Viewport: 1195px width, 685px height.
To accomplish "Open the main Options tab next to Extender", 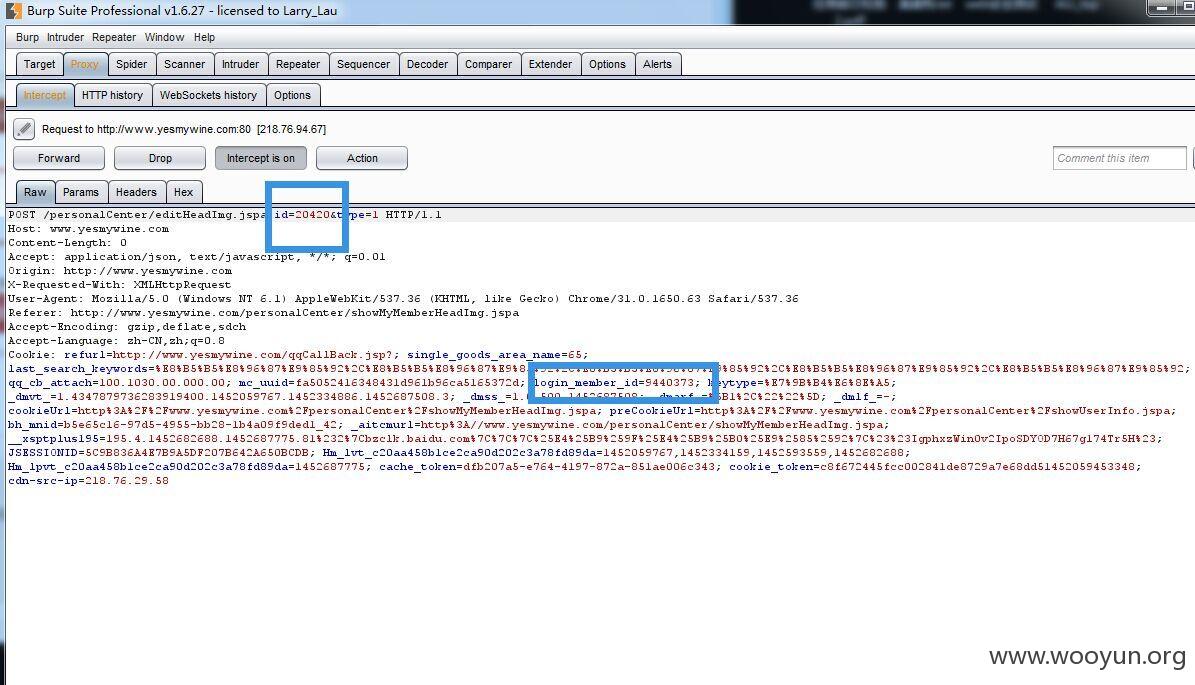I will pyautogui.click(x=607, y=64).
